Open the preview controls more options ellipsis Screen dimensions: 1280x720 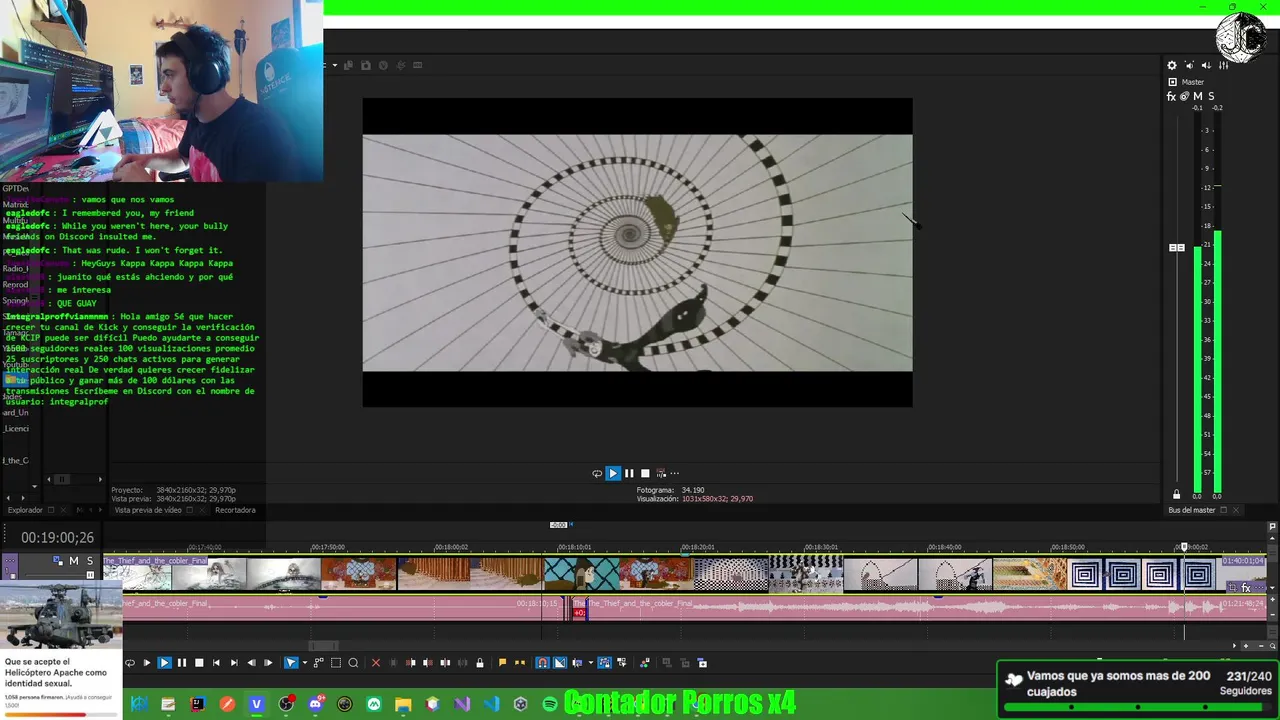tap(674, 473)
